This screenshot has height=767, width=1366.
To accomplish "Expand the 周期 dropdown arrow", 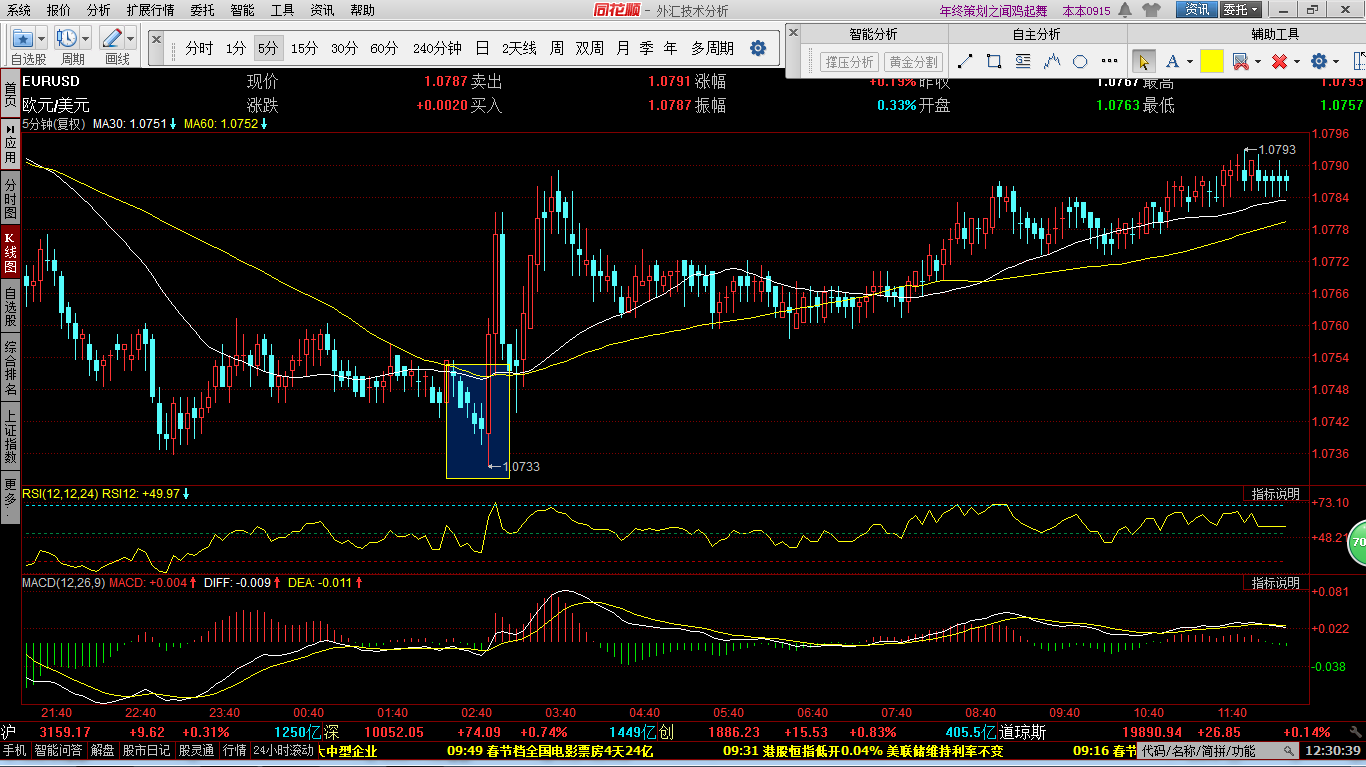I will pyautogui.click(x=85, y=39).
